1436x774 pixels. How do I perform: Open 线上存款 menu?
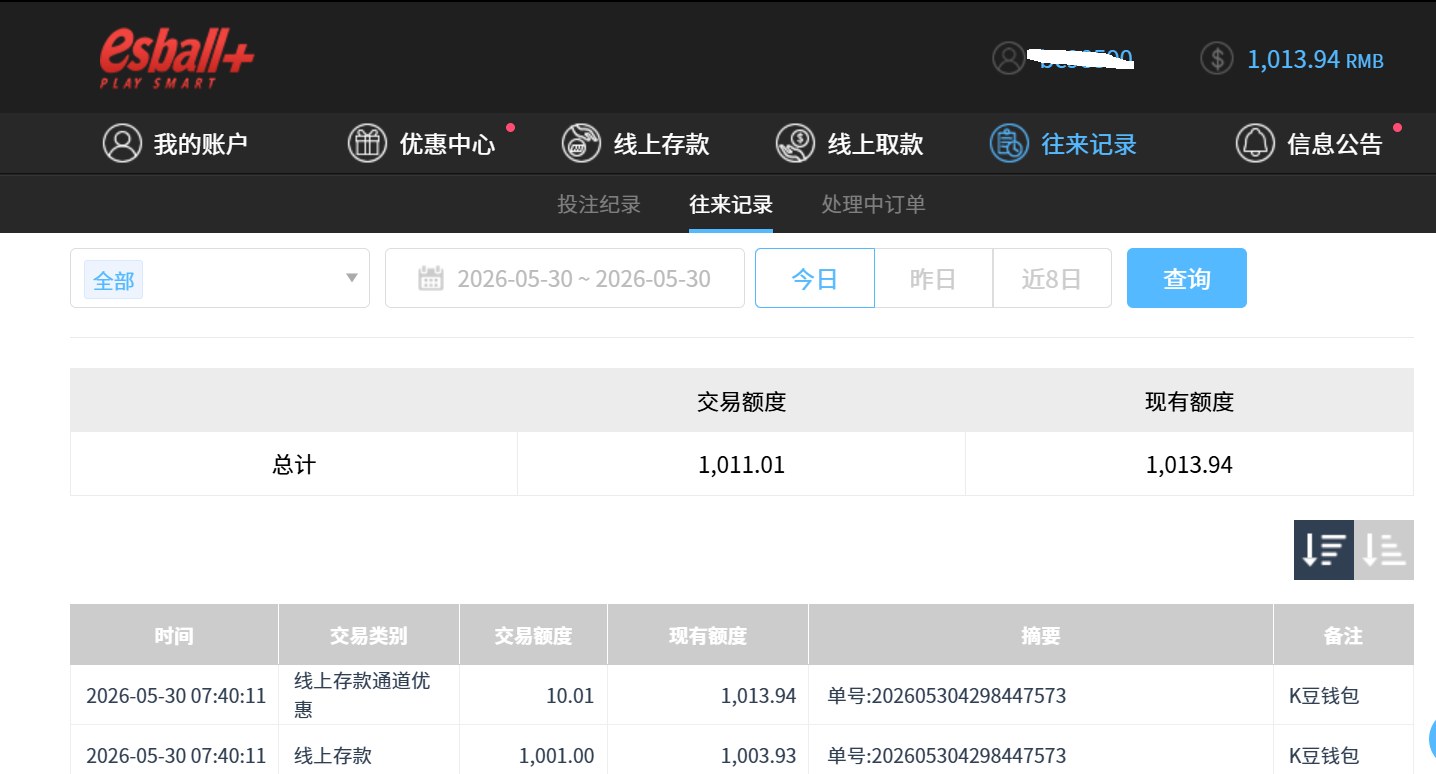tap(635, 143)
